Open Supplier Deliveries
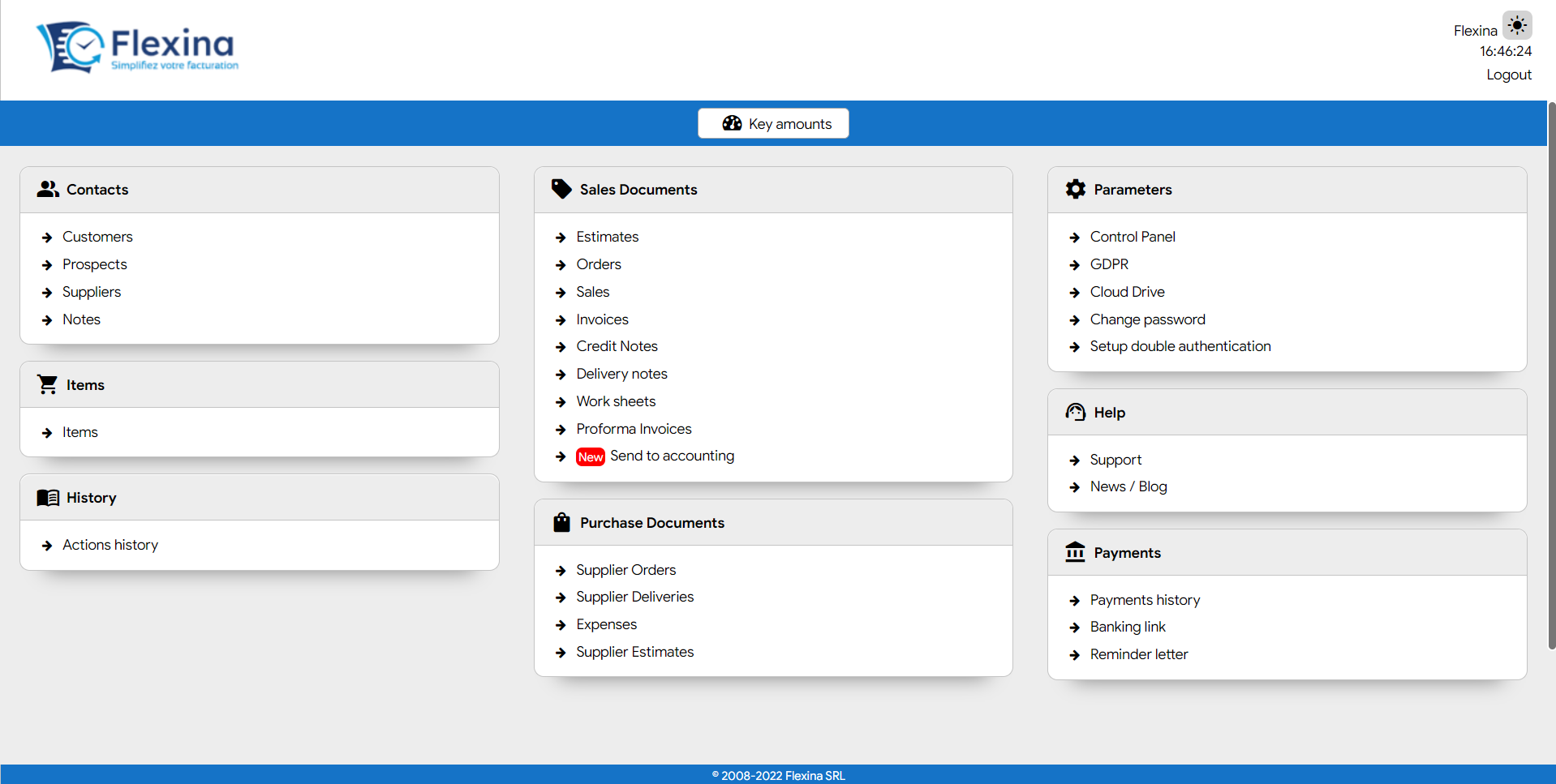 click(x=634, y=597)
